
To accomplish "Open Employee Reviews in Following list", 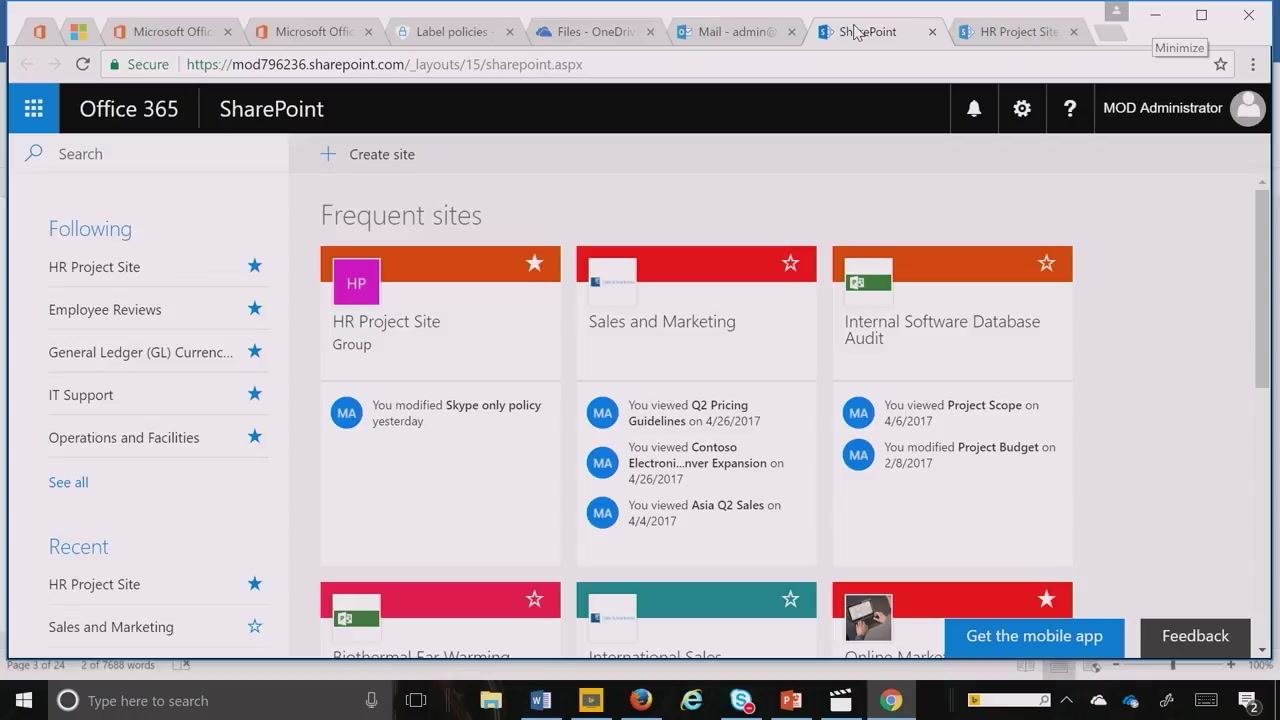I will [105, 309].
